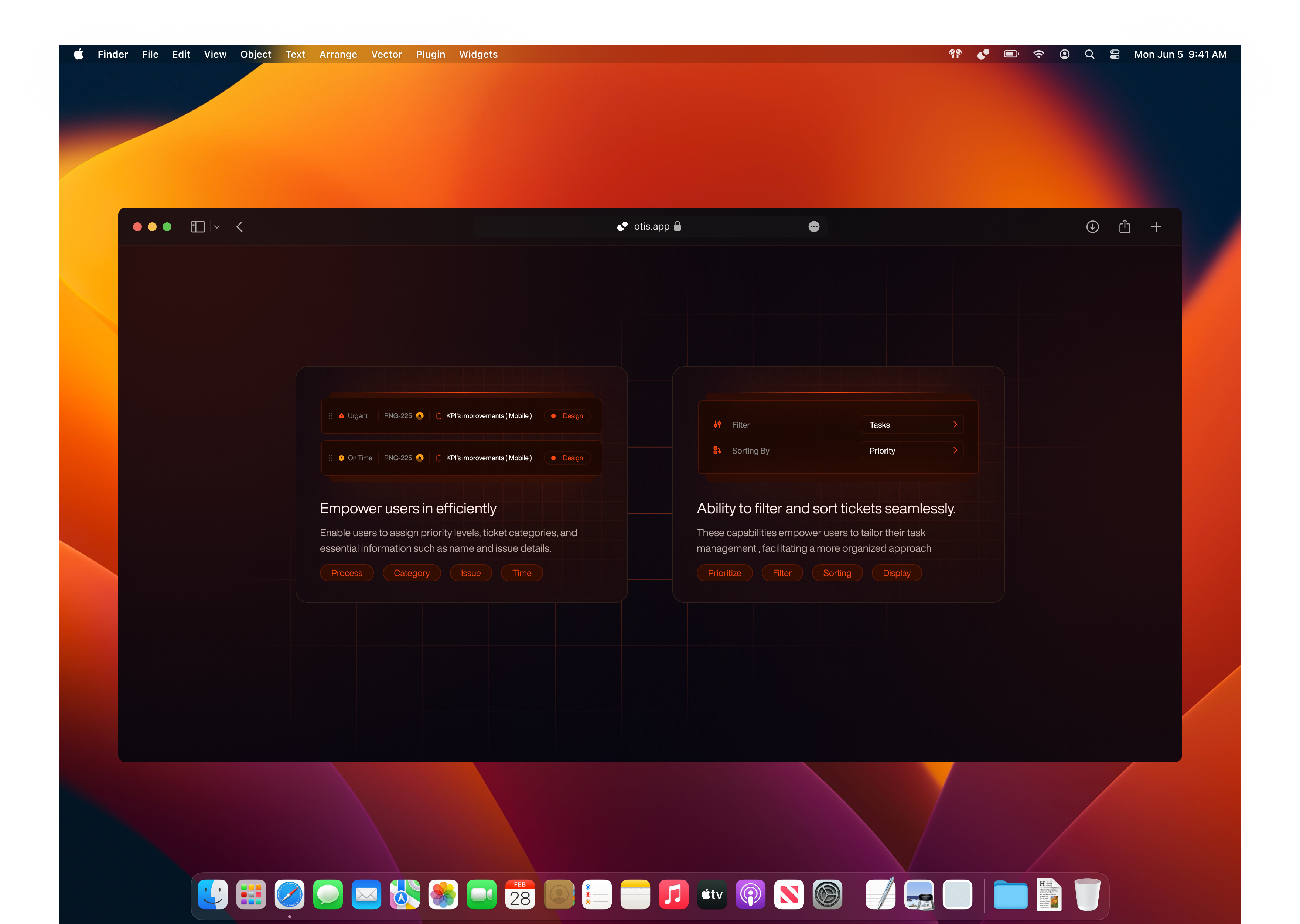Image resolution: width=1300 pixels, height=924 pixels.
Task: Open Photos from the Dock
Action: [x=443, y=895]
